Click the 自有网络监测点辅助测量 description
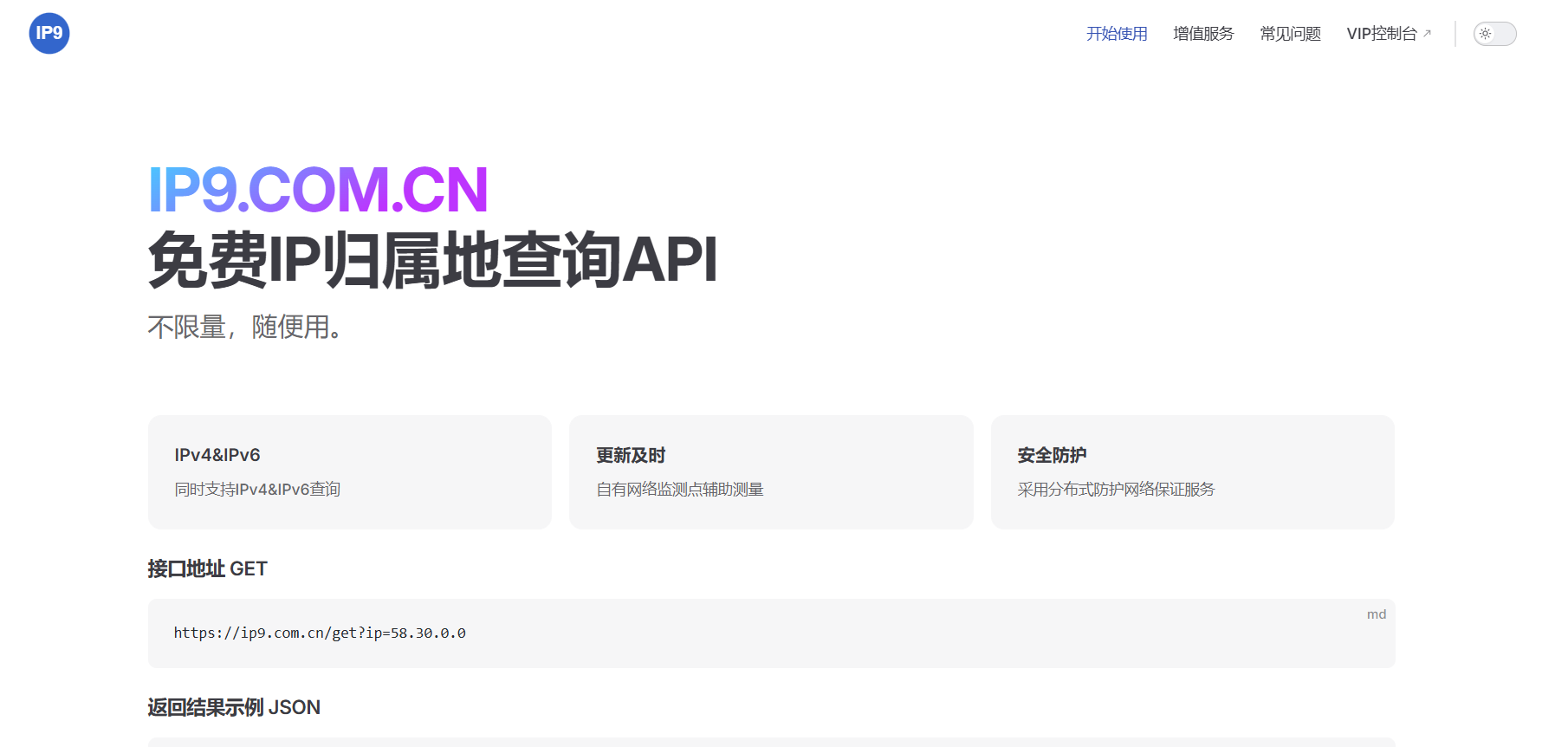1568x747 pixels. point(680,490)
